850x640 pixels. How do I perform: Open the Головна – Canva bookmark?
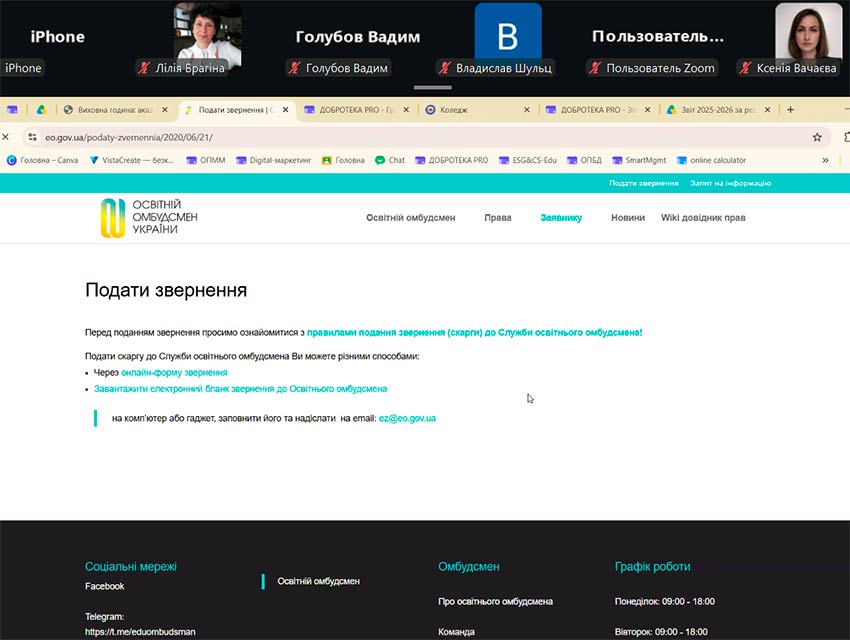pos(42,160)
